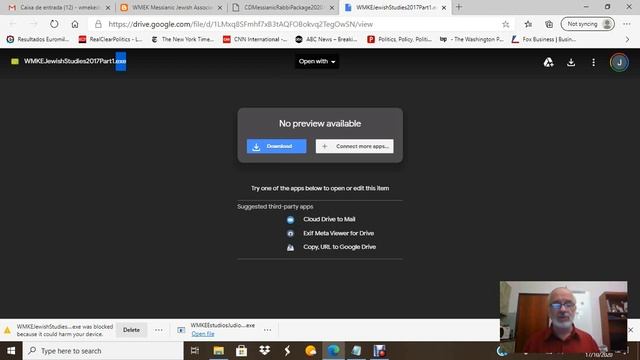Viewport: 640px width, 360px height.
Task: Open Microsoft Store from taskbar
Action: click(242, 351)
